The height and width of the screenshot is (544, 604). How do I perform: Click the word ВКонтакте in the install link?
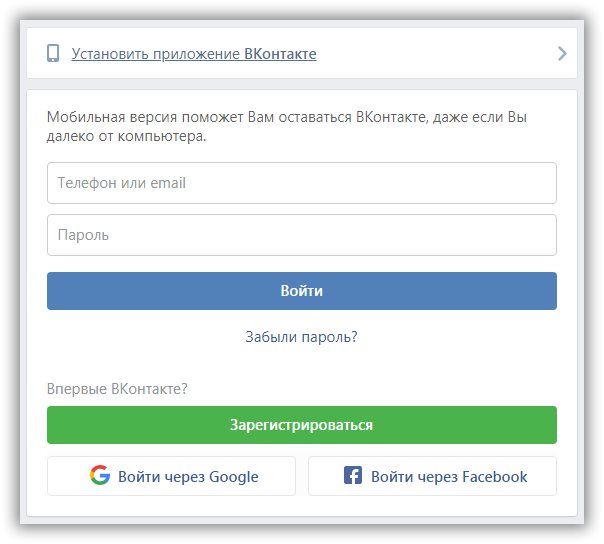pyautogui.click(x=280, y=54)
